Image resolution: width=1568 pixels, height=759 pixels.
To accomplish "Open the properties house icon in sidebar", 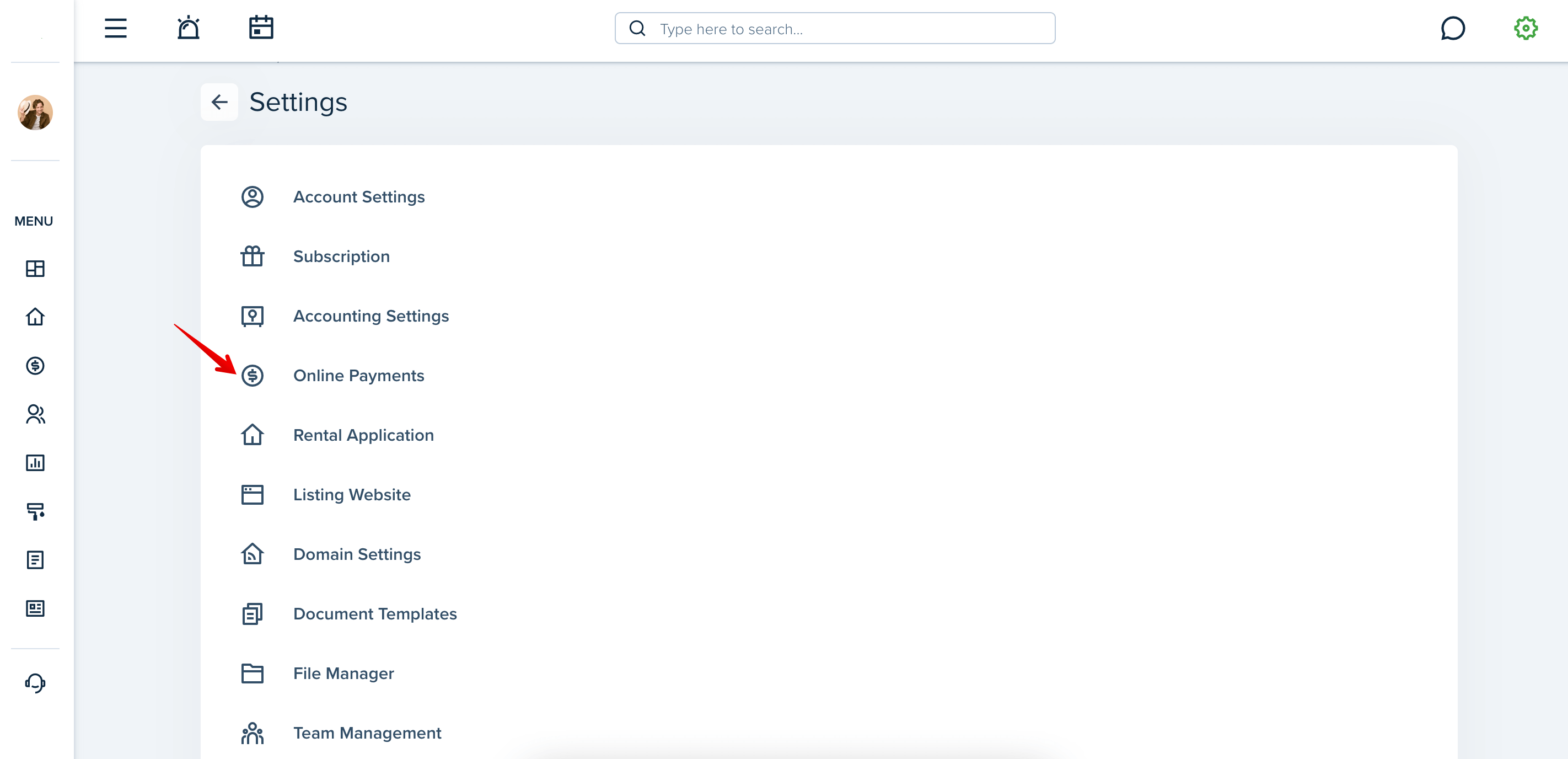I will pos(35,317).
